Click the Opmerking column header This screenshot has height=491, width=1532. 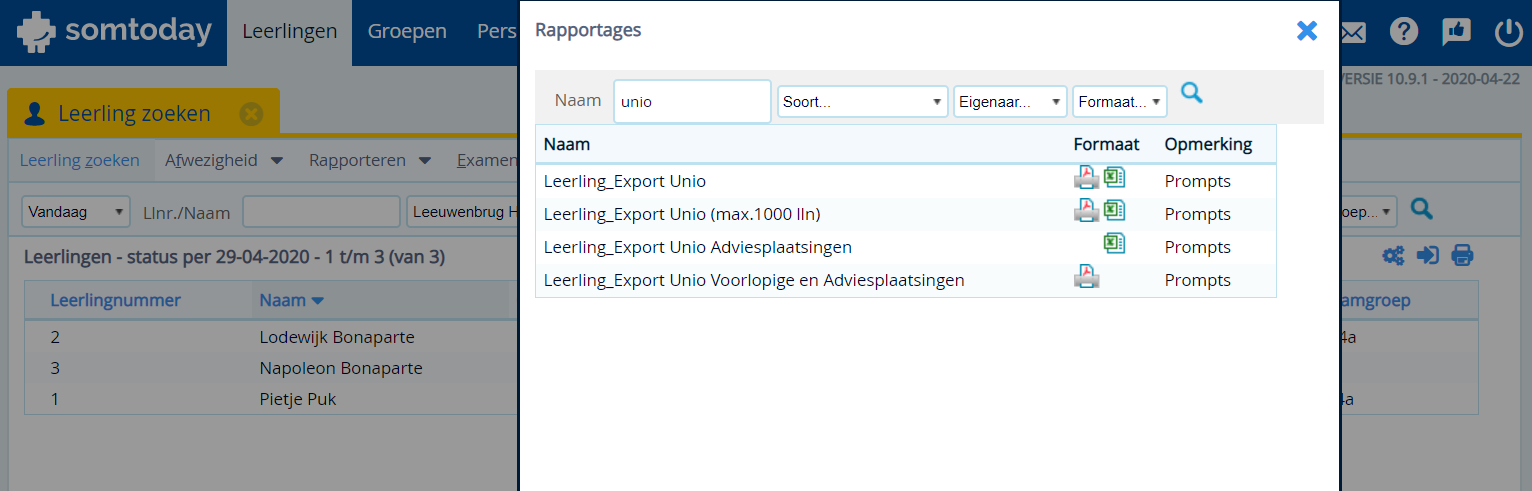(1209, 144)
